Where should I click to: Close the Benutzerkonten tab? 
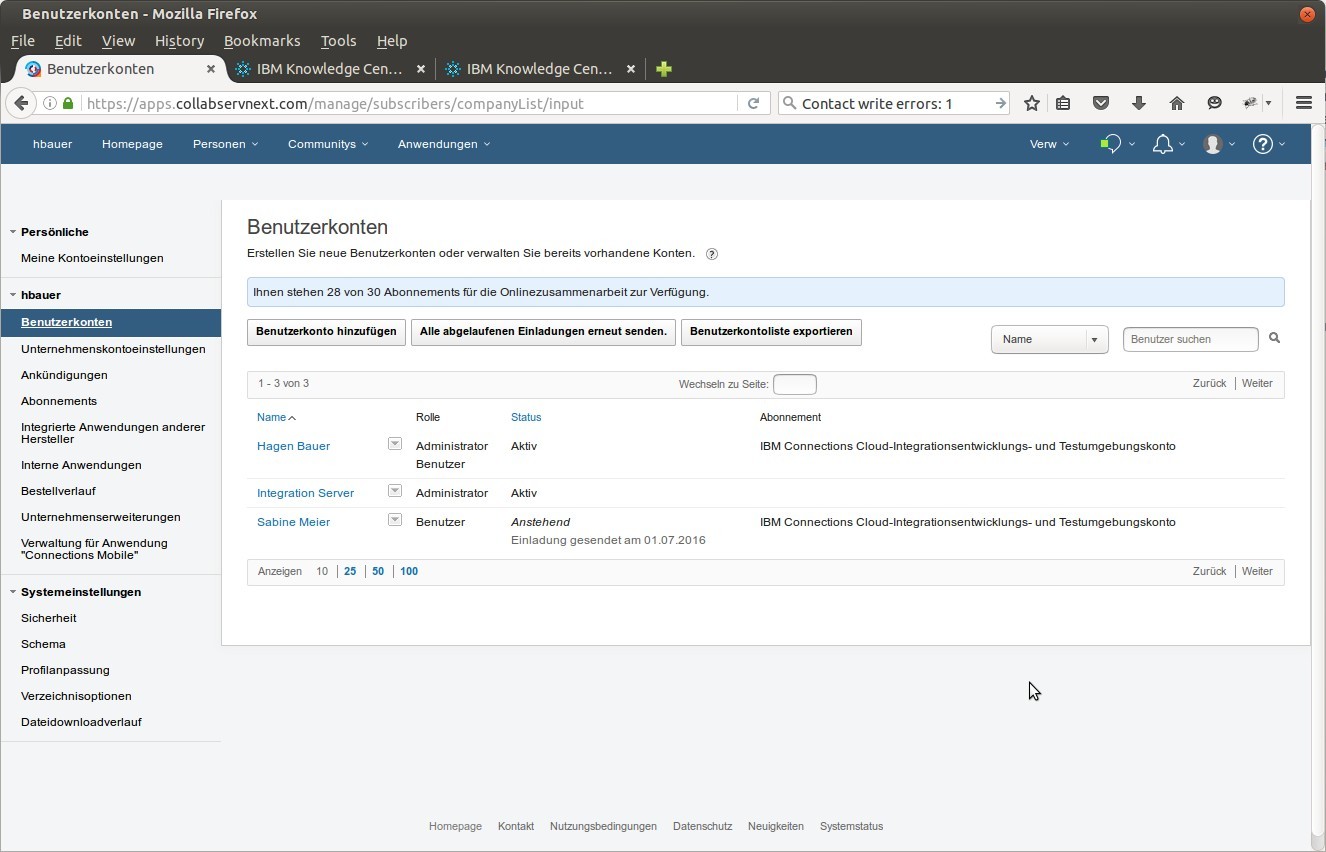211,69
